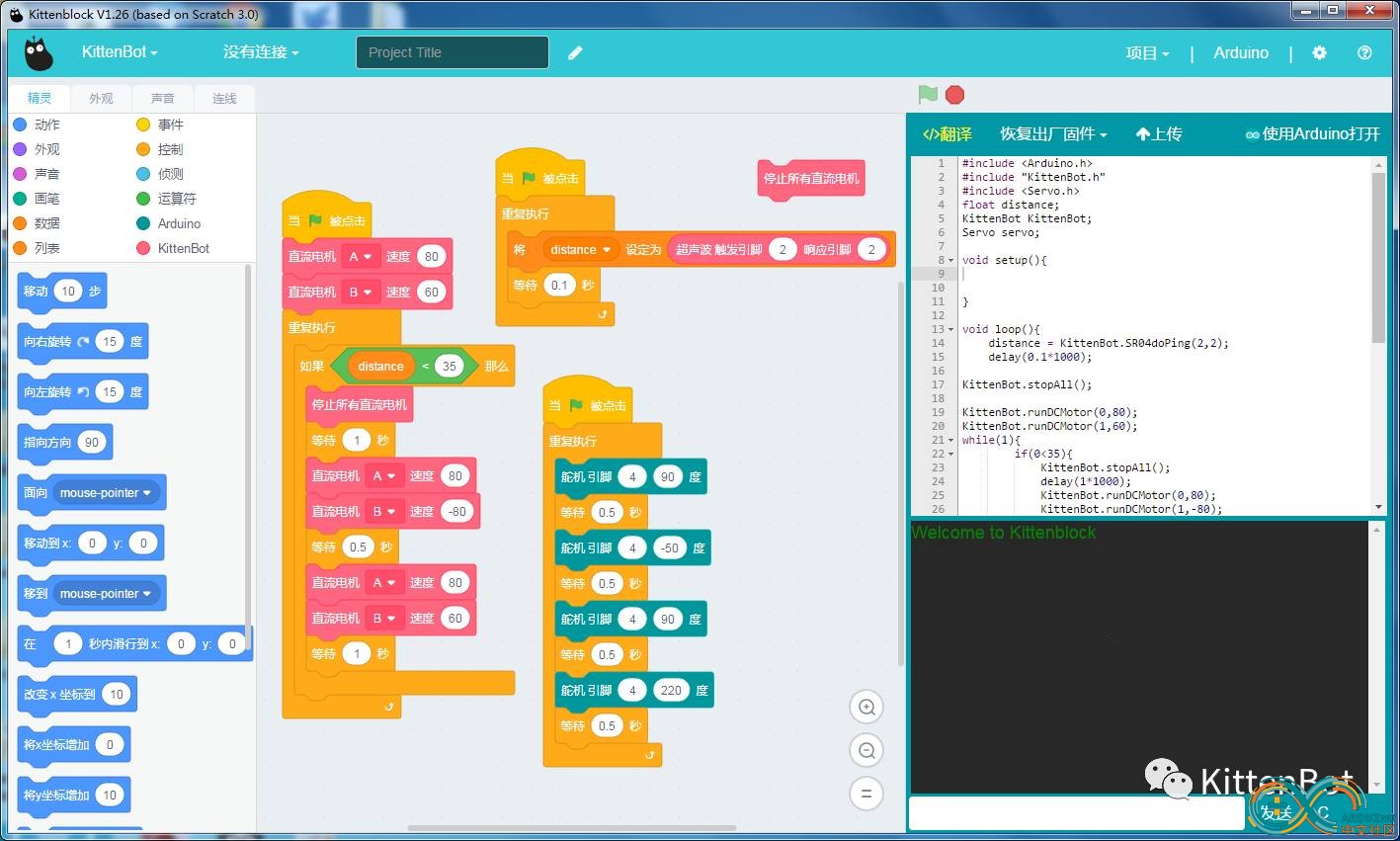Open the KittenBot dropdown menu
This screenshot has height=841, width=1400.
pyautogui.click(x=120, y=52)
